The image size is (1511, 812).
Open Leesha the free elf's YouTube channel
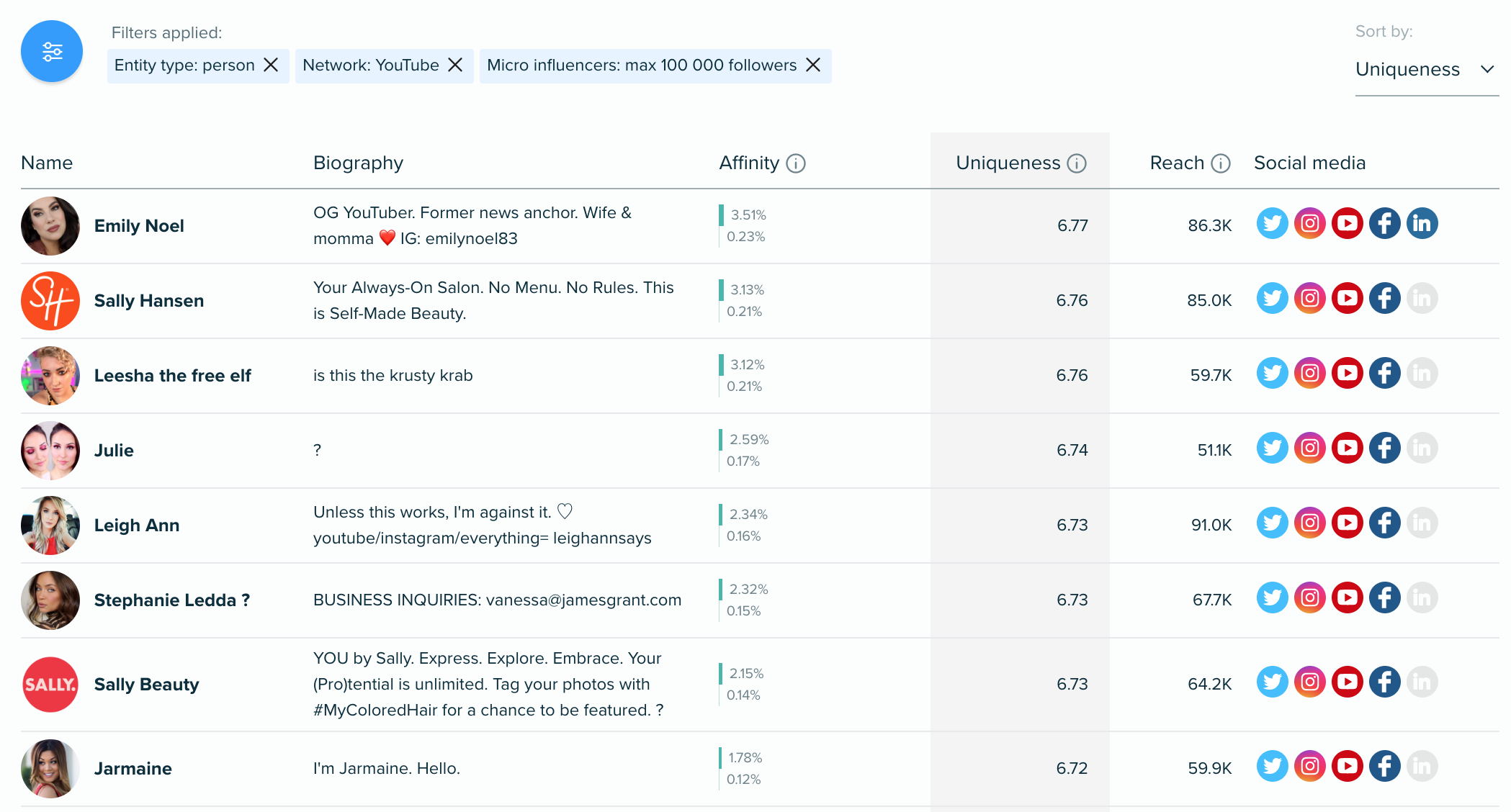point(1348,373)
